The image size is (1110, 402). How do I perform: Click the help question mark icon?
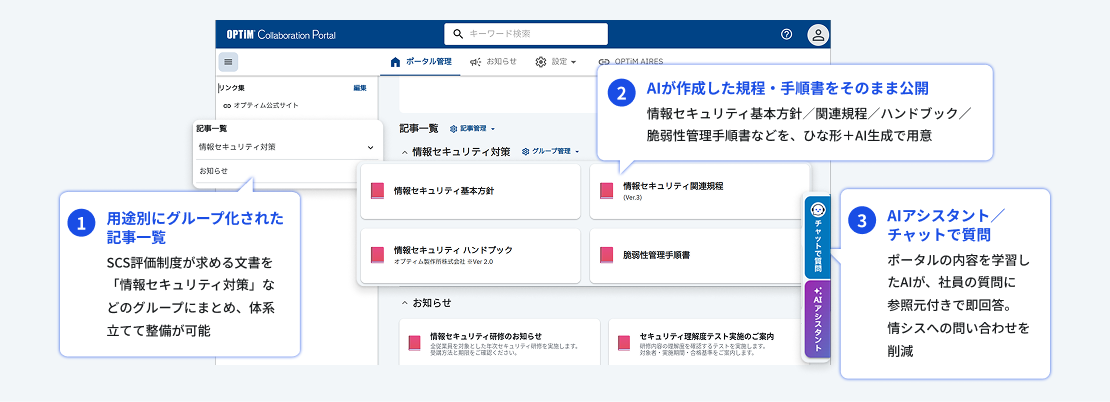(x=786, y=34)
